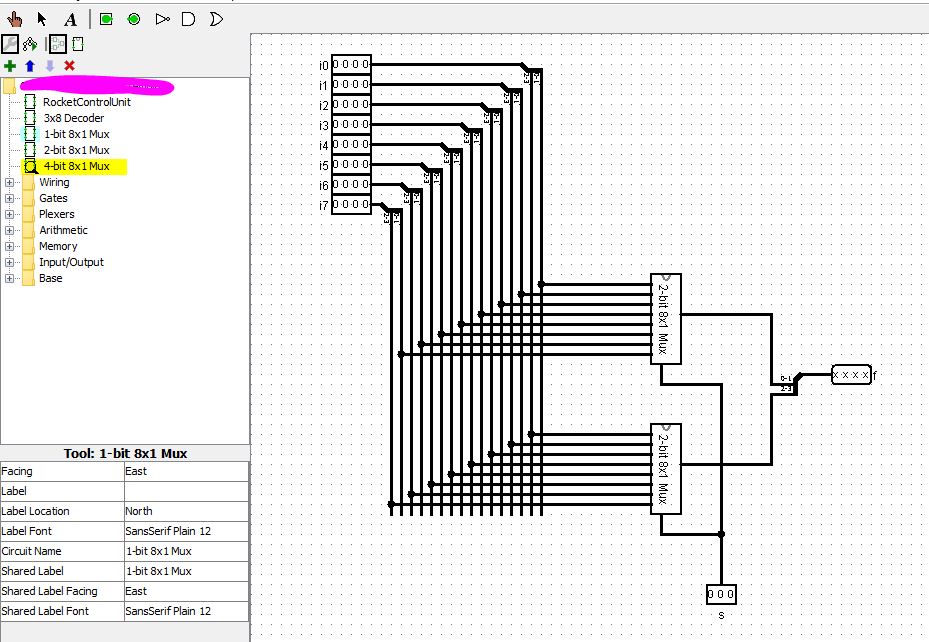
Task: Select the upper 2-bit 8x1 Mux component
Action: [x=666, y=319]
